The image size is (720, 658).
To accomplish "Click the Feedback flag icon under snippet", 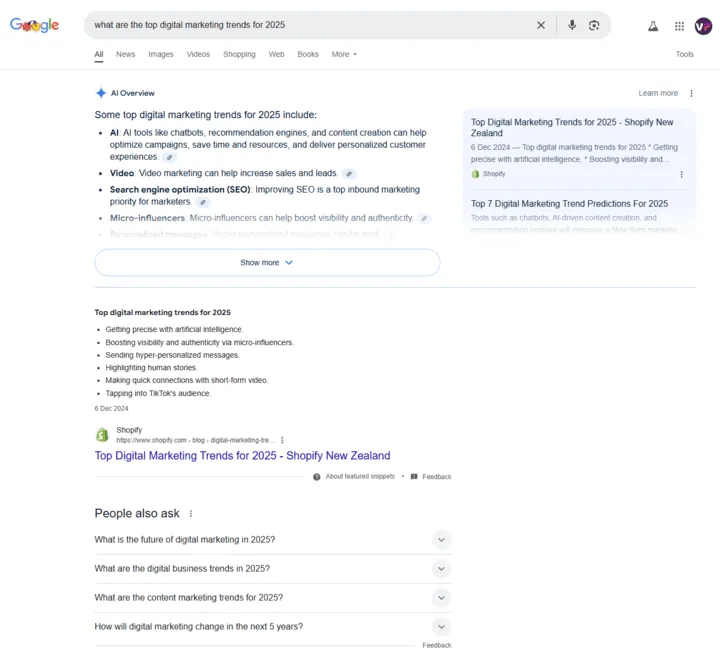I will click(414, 477).
